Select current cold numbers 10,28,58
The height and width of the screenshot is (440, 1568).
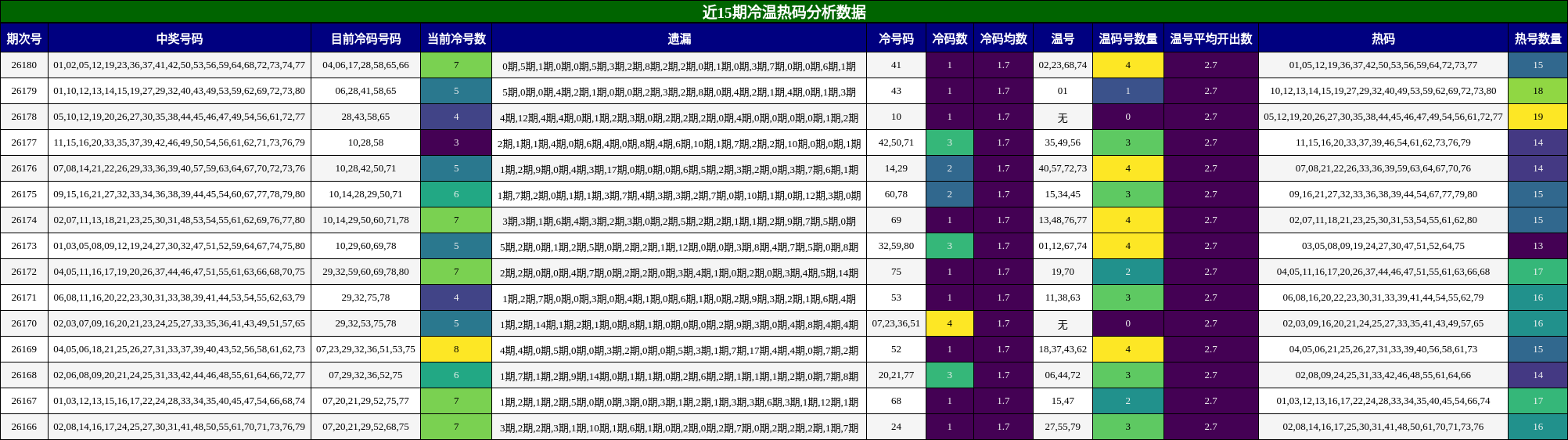[x=365, y=142]
